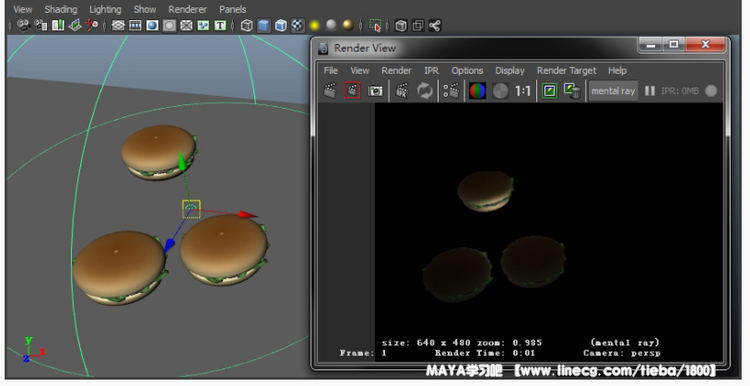Toggle the Gate Mask icon
Viewport: 750px width, 386px height.
tap(169, 25)
